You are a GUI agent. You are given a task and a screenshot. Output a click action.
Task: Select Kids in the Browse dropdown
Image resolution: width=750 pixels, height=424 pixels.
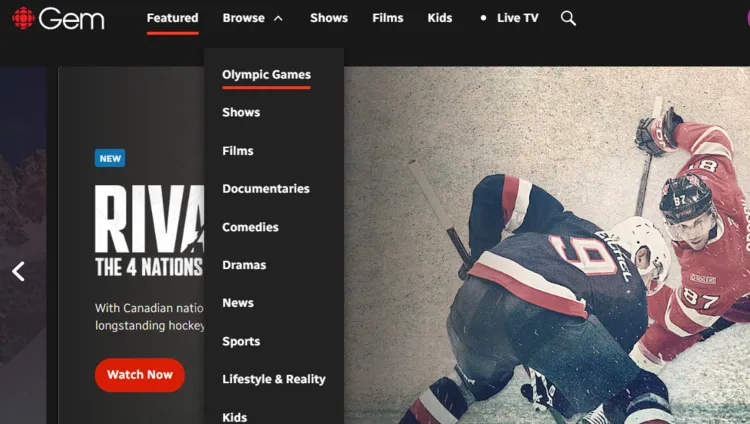click(234, 417)
